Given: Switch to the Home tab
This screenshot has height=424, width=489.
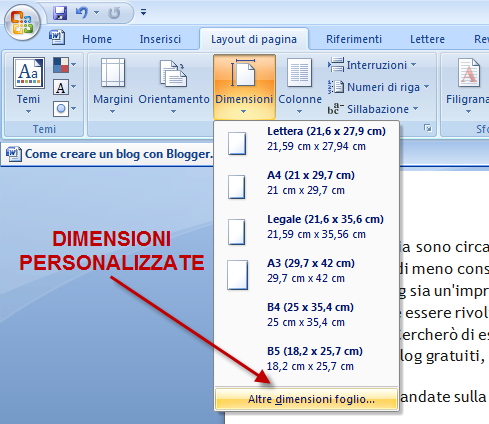Looking at the screenshot, I should [97, 39].
